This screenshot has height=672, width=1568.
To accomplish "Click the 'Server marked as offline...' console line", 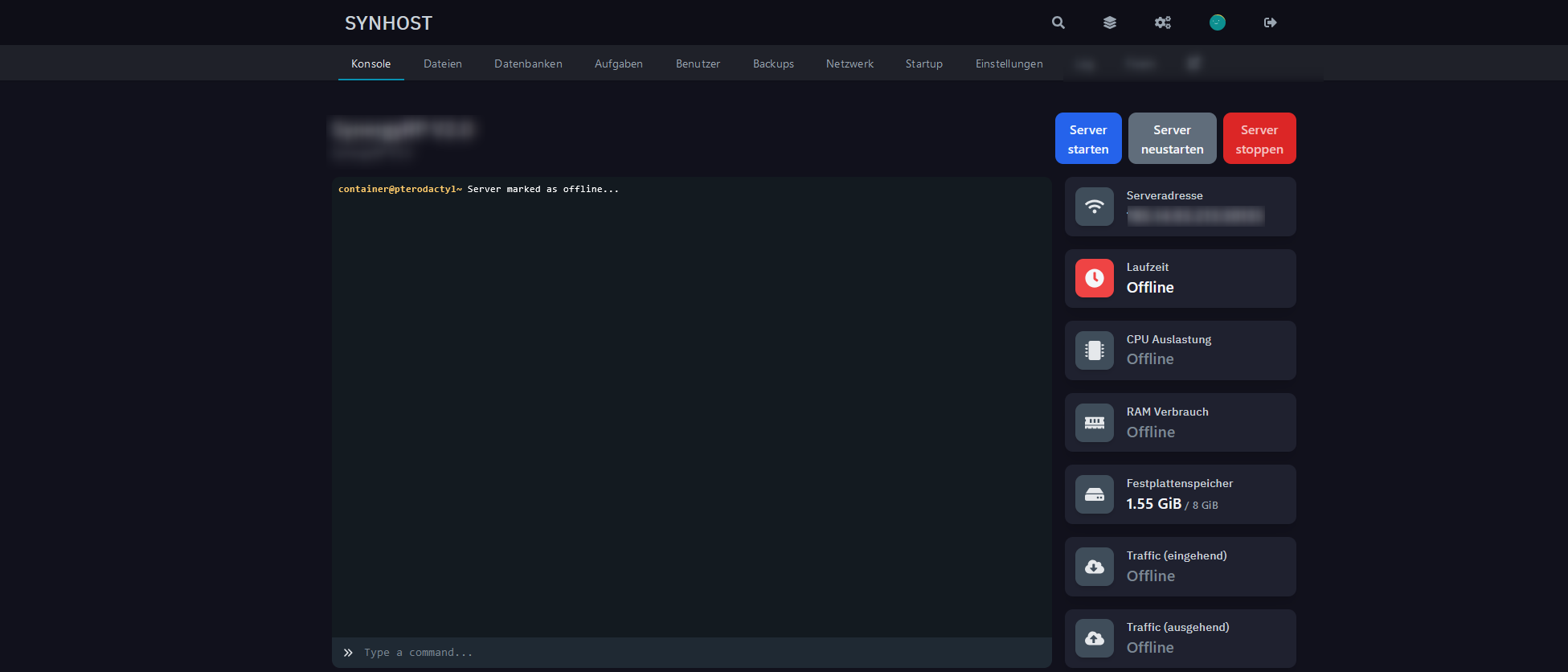I will point(543,190).
